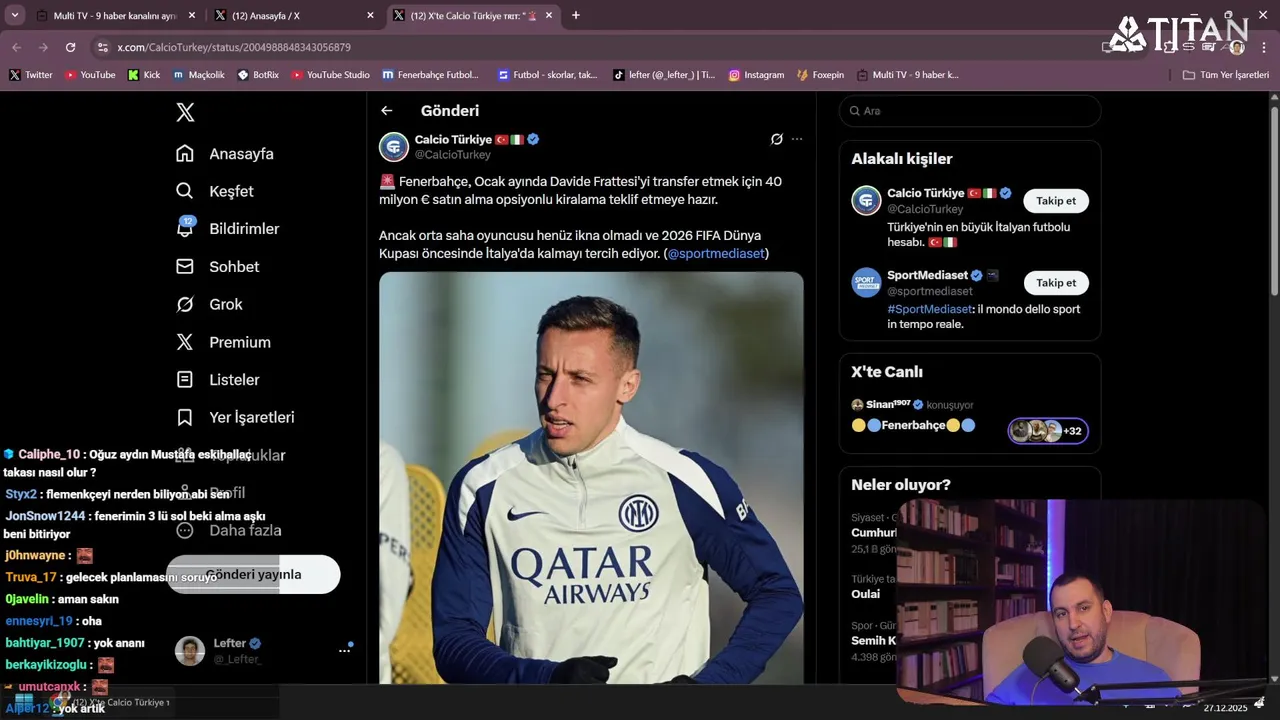Click Lefter profile avatar in sidebar

(x=190, y=650)
